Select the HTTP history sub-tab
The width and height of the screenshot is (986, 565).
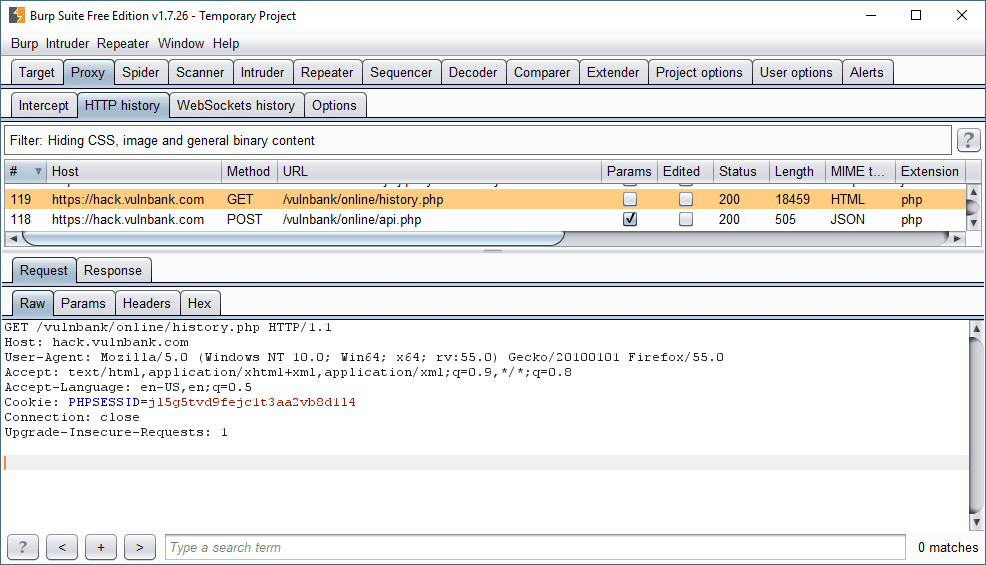point(123,105)
